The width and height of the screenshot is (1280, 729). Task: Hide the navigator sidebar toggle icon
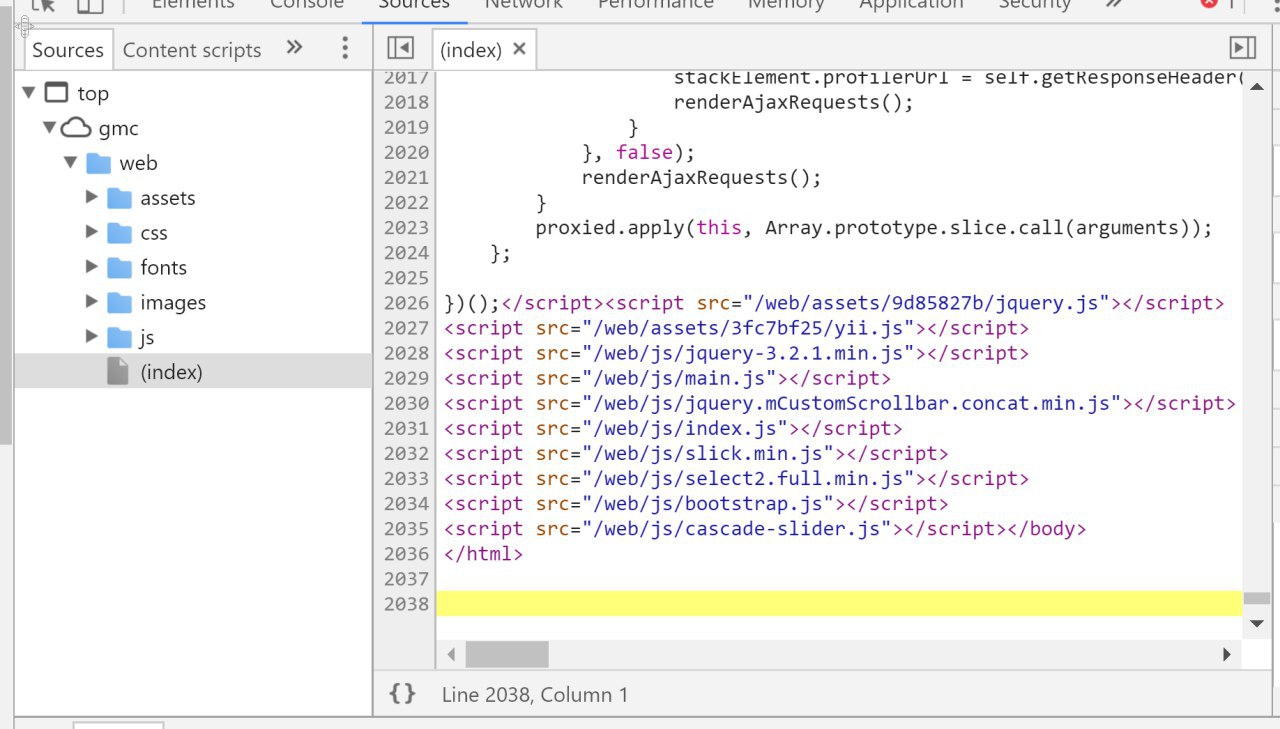click(400, 48)
